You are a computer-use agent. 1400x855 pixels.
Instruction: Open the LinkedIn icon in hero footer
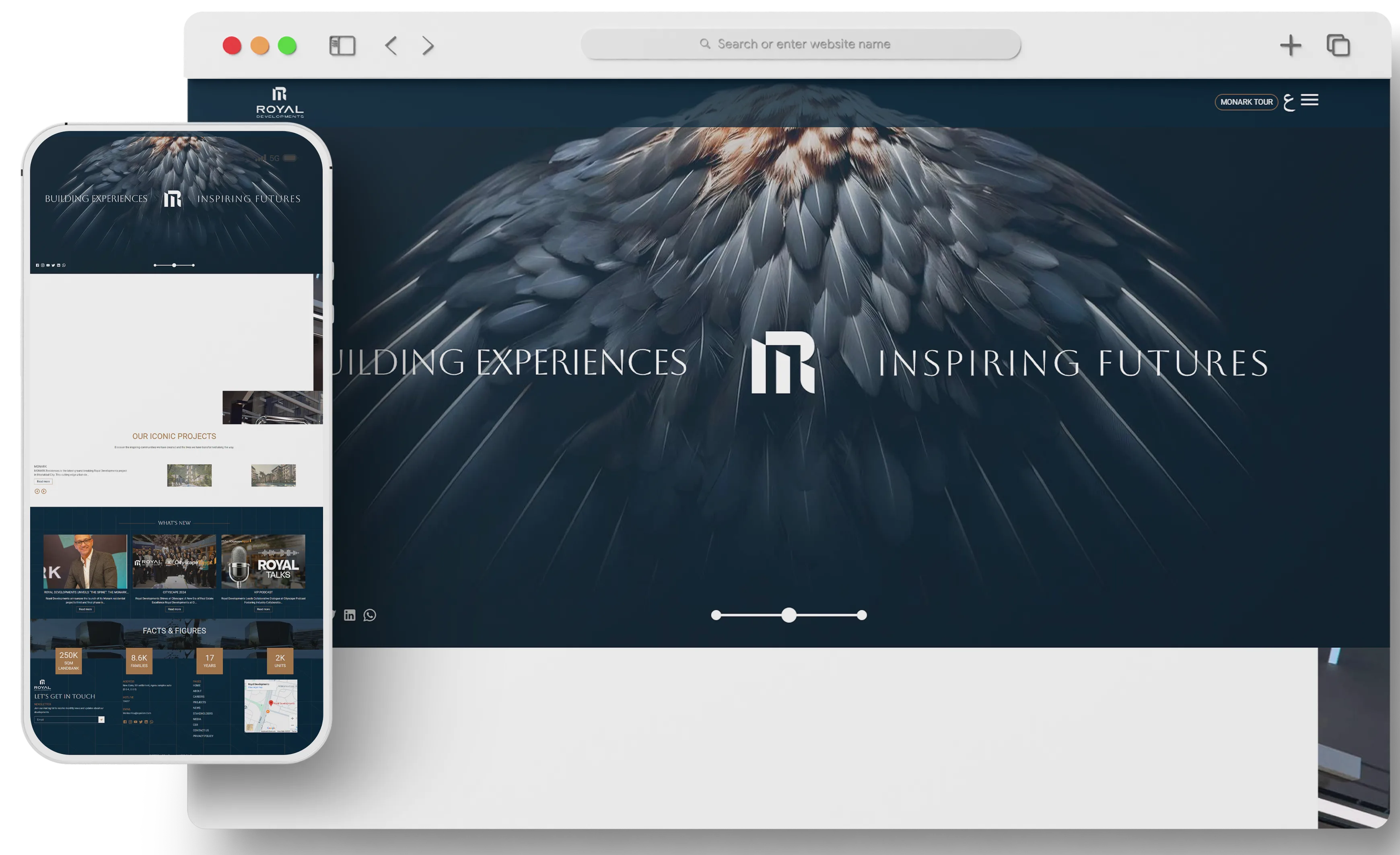(350, 615)
